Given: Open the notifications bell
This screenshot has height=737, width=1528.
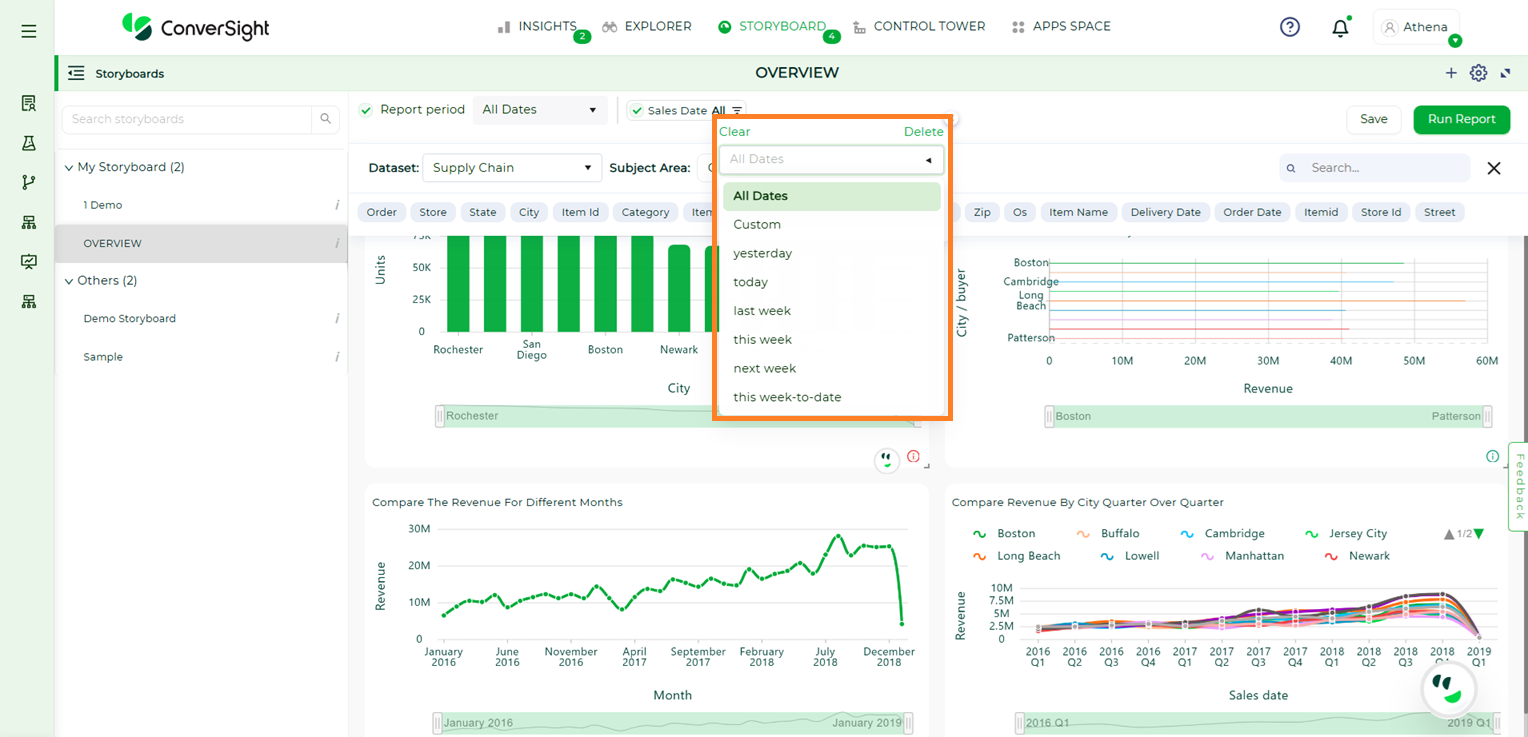Looking at the screenshot, I should tap(1341, 28).
